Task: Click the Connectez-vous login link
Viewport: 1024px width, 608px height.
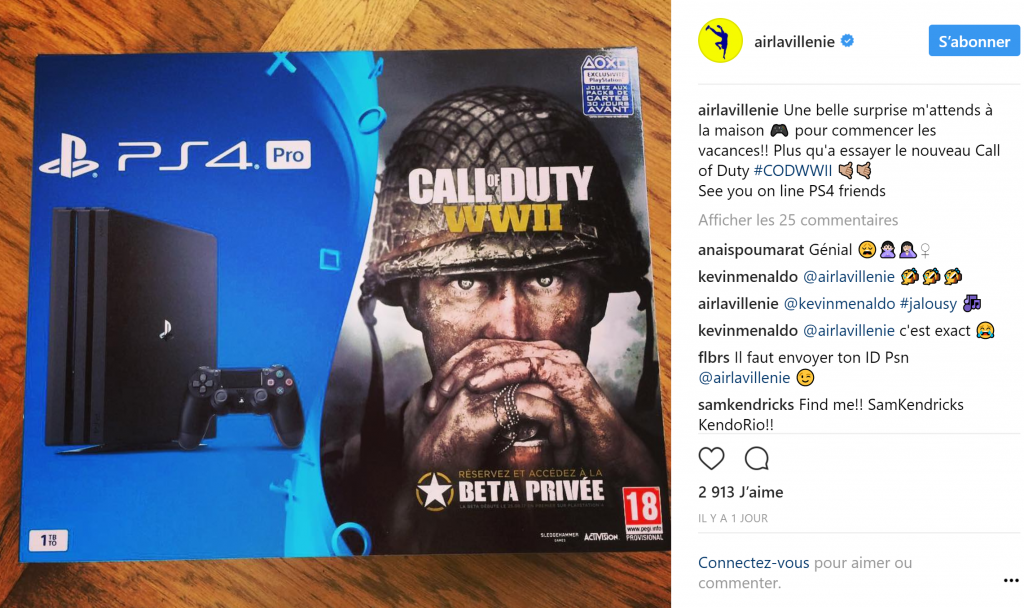Action: click(x=754, y=562)
